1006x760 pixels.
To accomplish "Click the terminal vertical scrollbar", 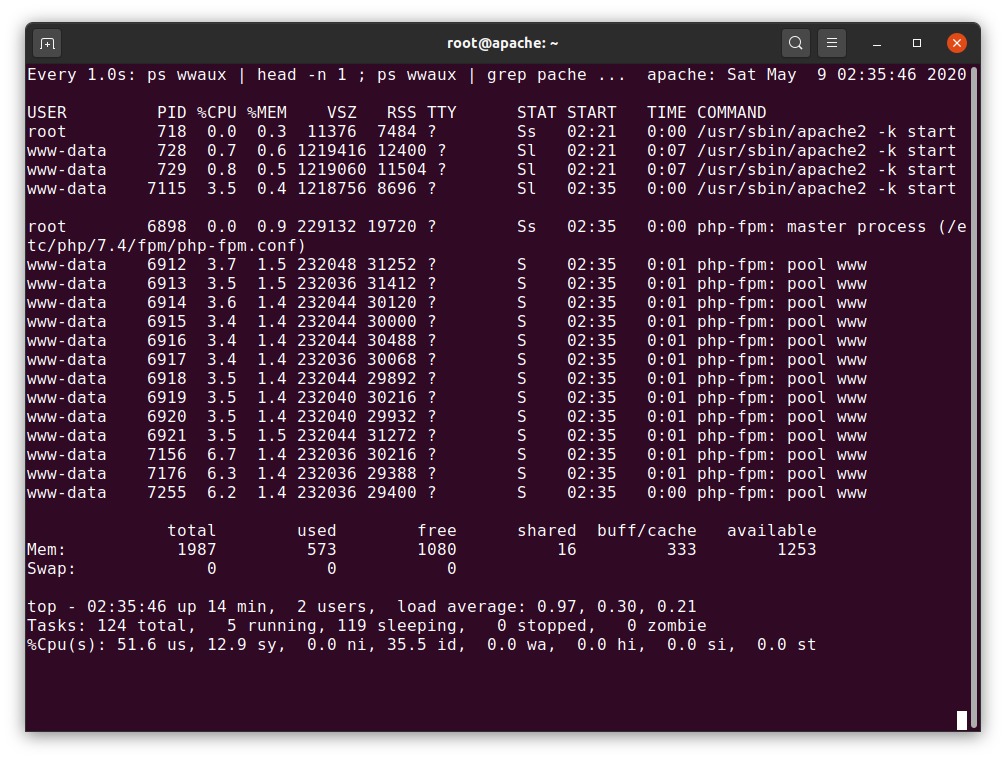I will pyautogui.click(x=974, y=398).
